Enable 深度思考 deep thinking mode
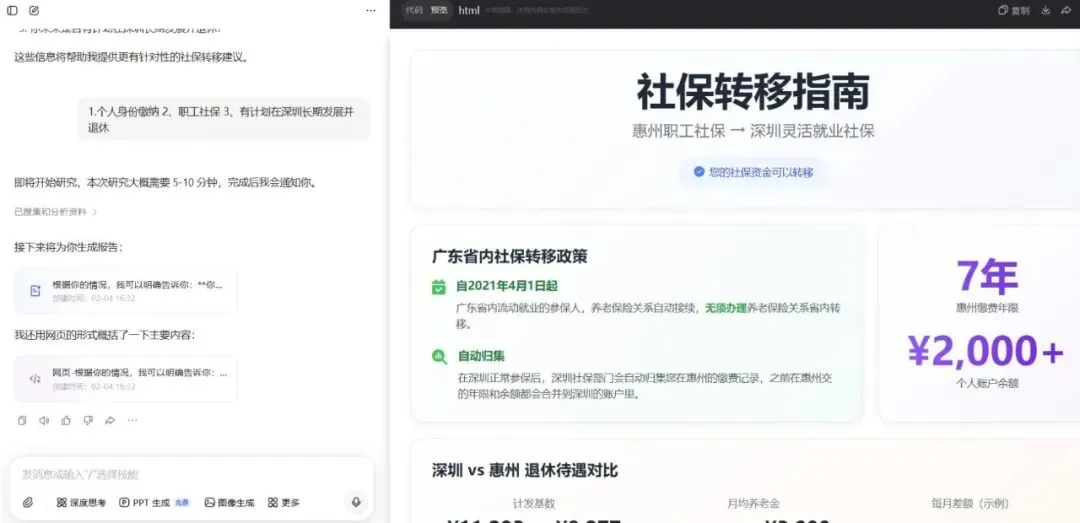 click(x=81, y=503)
